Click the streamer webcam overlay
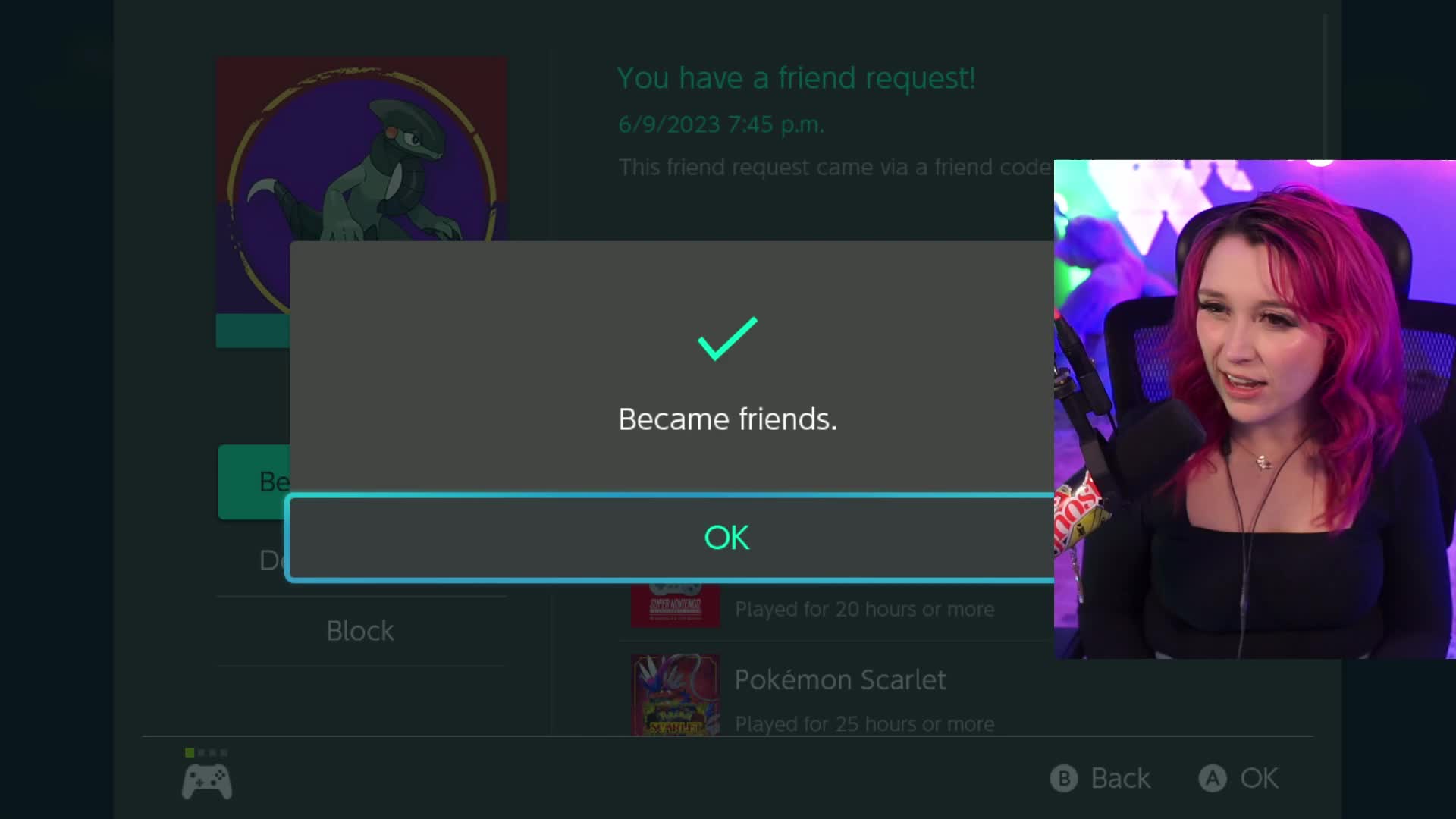Screen dimensions: 1456x819 [x=1255, y=409]
